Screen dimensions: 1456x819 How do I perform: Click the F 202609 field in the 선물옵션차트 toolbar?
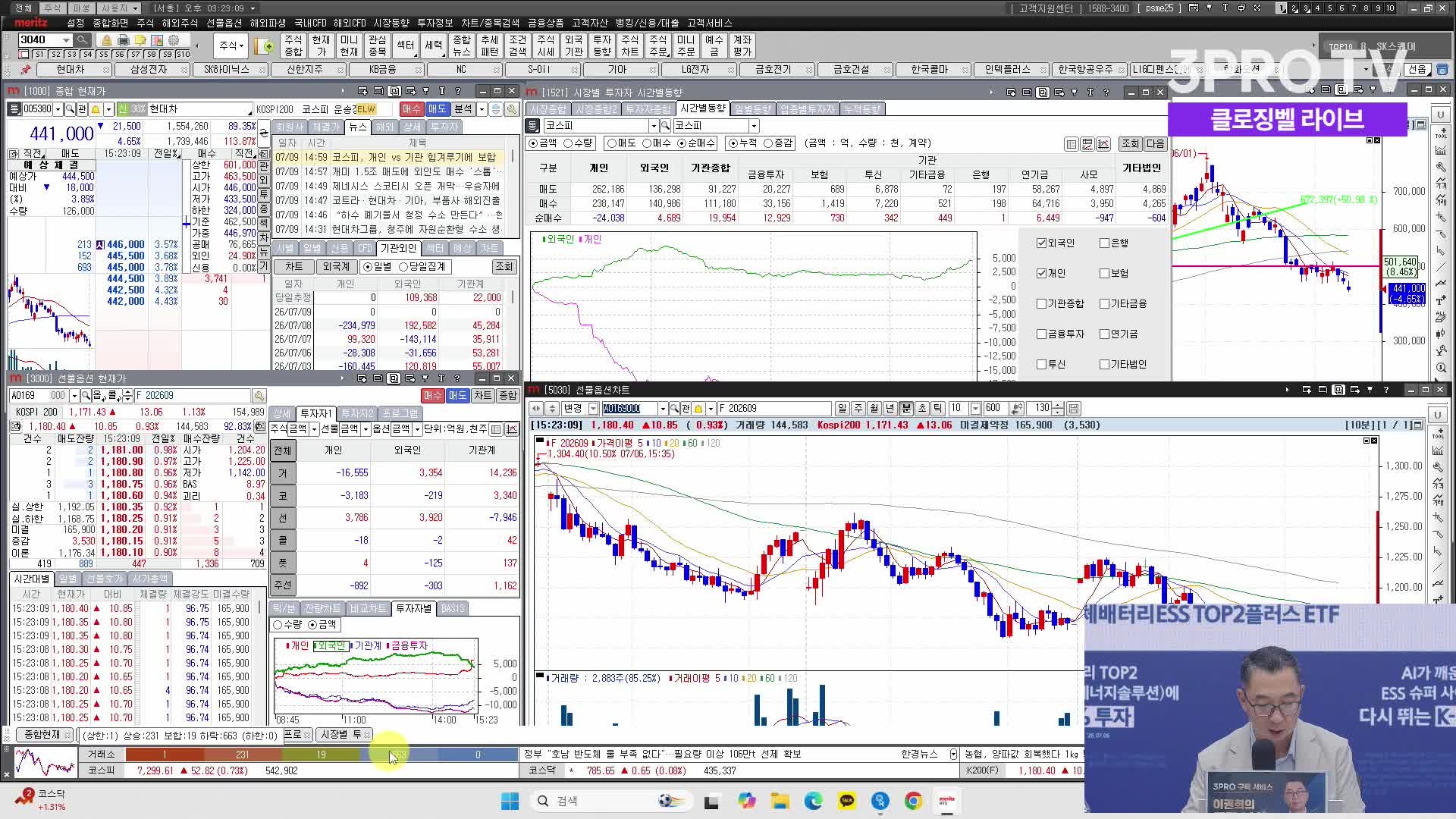pyautogui.click(x=773, y=409)
